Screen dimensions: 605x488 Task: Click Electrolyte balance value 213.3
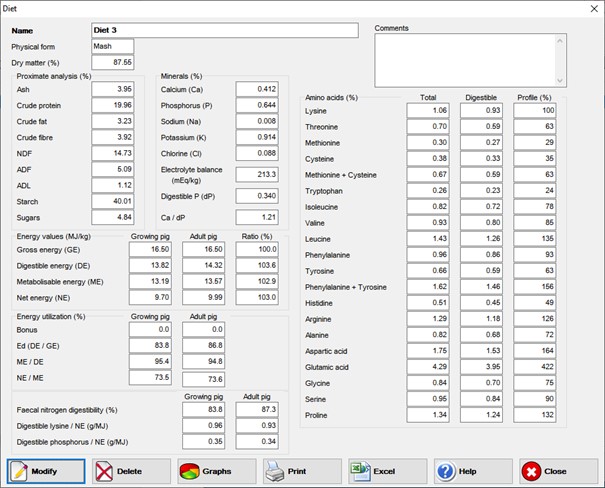[257, 174]
